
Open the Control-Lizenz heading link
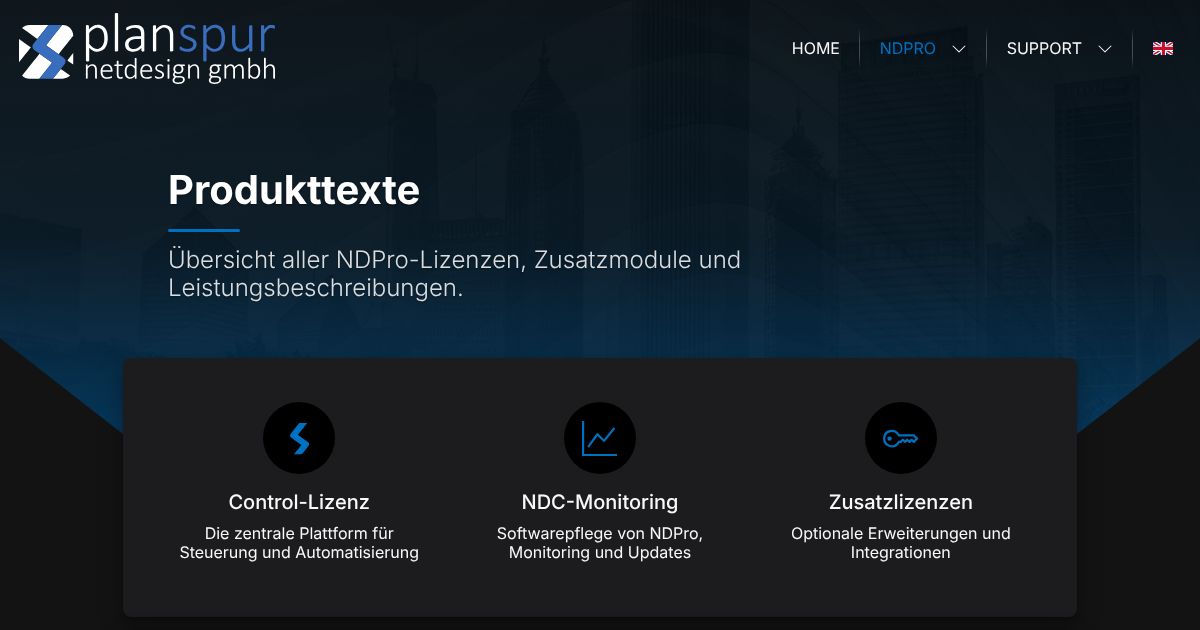[x=299, y=502]
